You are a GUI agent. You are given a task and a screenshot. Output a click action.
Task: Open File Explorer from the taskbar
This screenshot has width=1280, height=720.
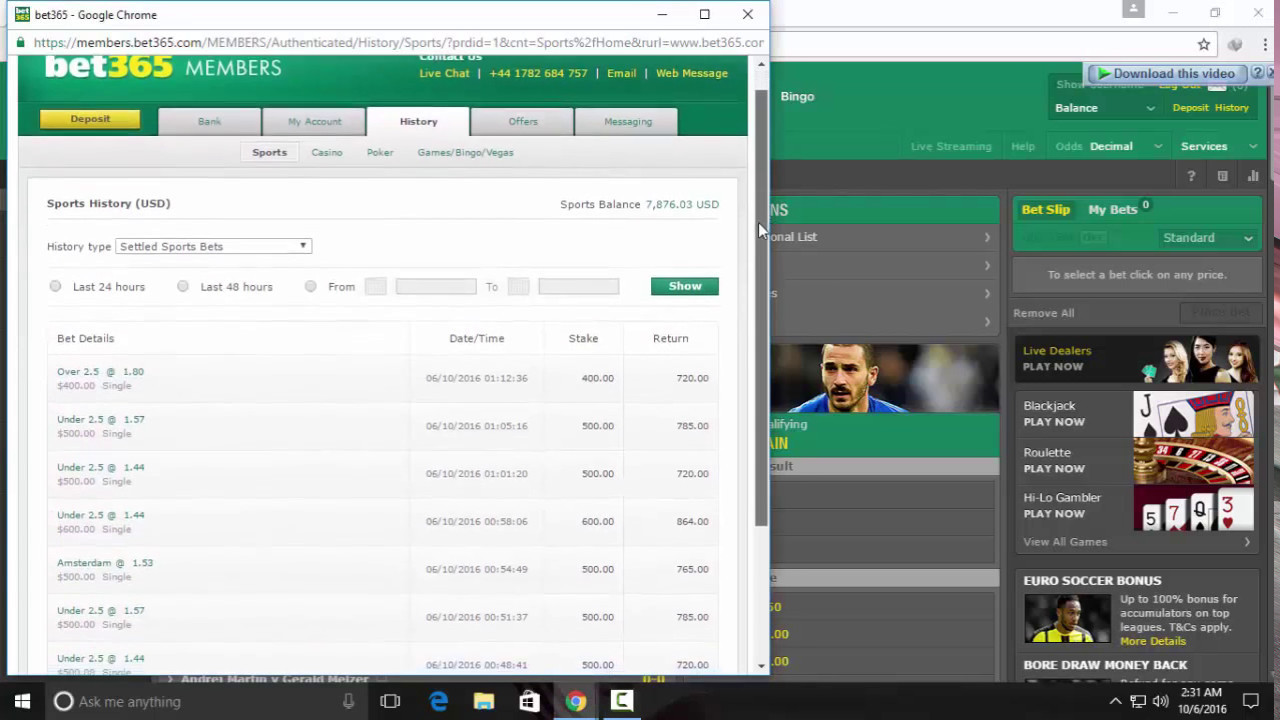pos(484,701)
